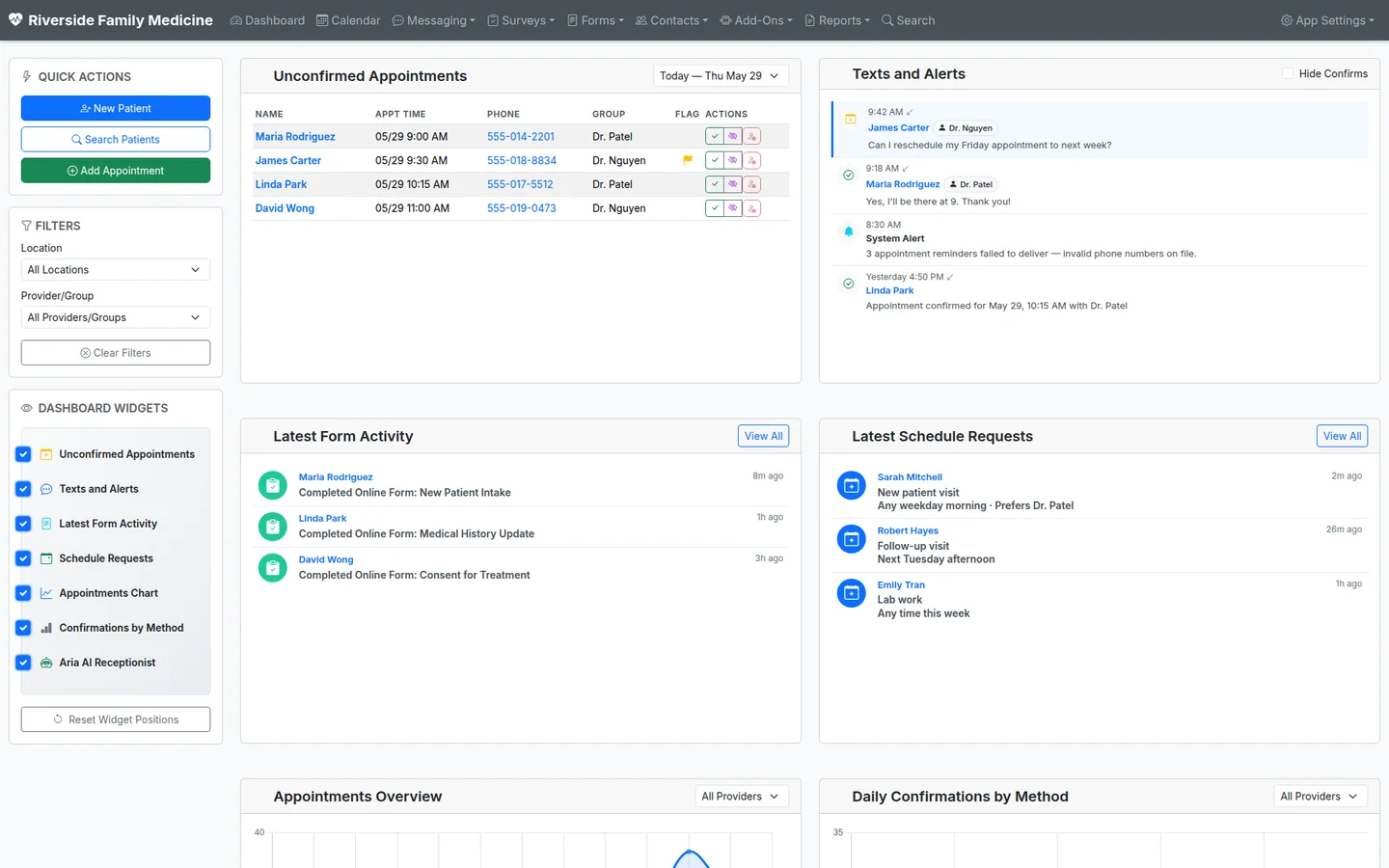This screenshot has width=1389, height=868.
Task: Click the yellow flag on James Carter's appointment
Action: [688, 161]
